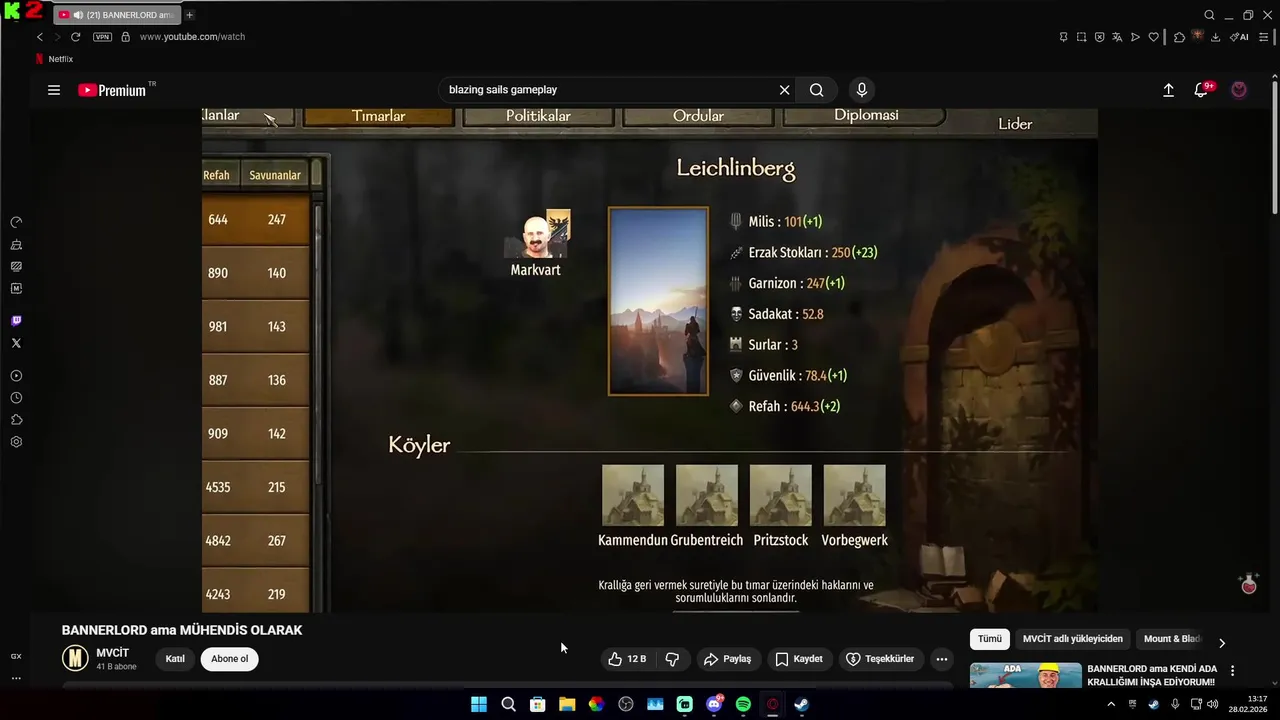
Task: Open the MVCİT channel avatar
Action: click(75, 658)
